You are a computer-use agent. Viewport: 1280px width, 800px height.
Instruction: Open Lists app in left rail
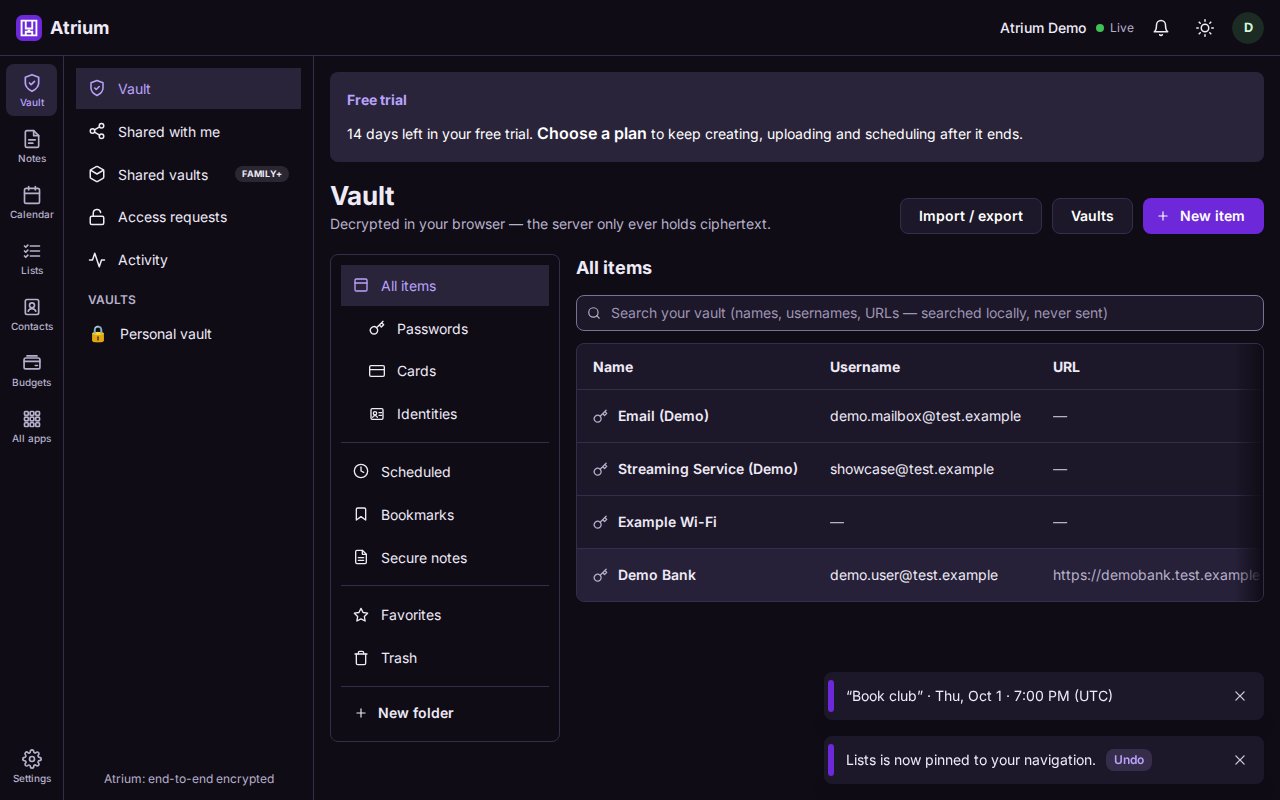click(x=32, y=258)
